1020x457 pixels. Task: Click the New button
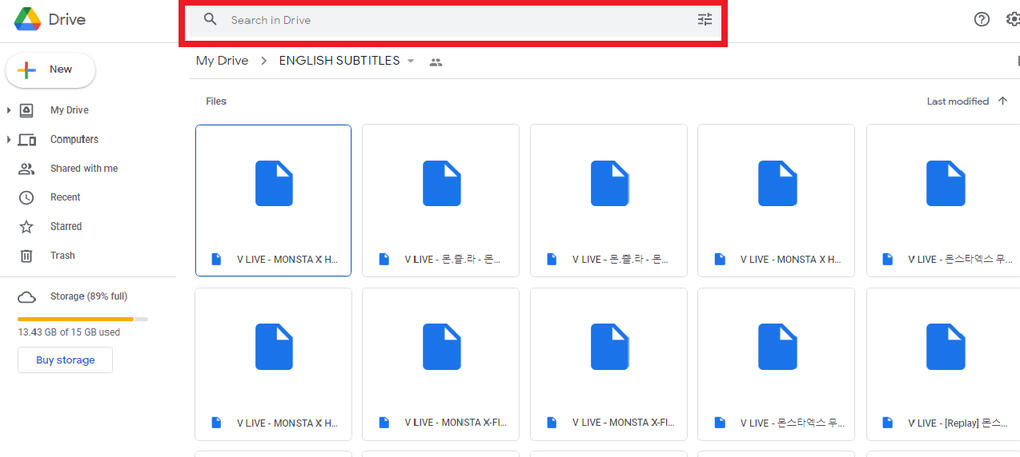(51, 70)
